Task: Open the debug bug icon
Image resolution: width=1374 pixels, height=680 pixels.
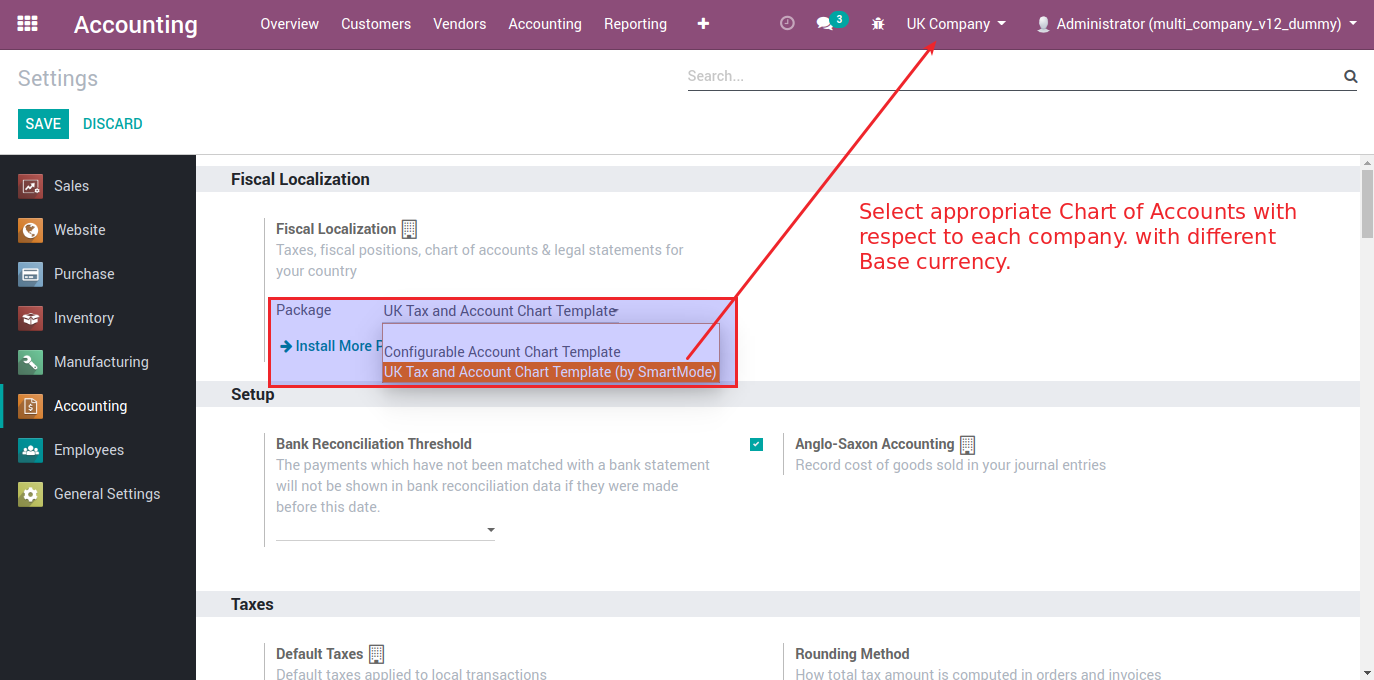Action: 878,24
